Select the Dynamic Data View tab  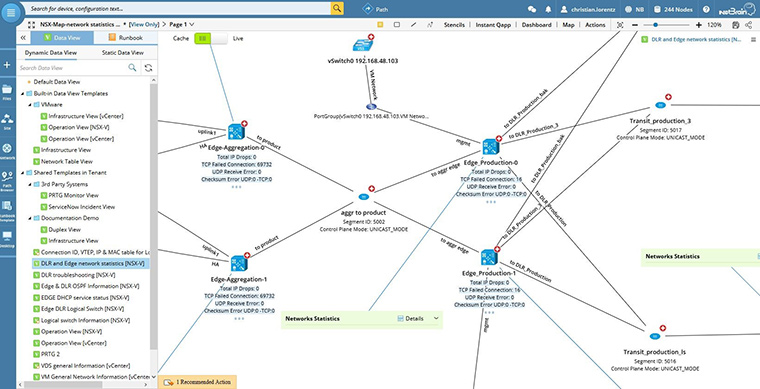pyautogui.click(x=51, y=53)
